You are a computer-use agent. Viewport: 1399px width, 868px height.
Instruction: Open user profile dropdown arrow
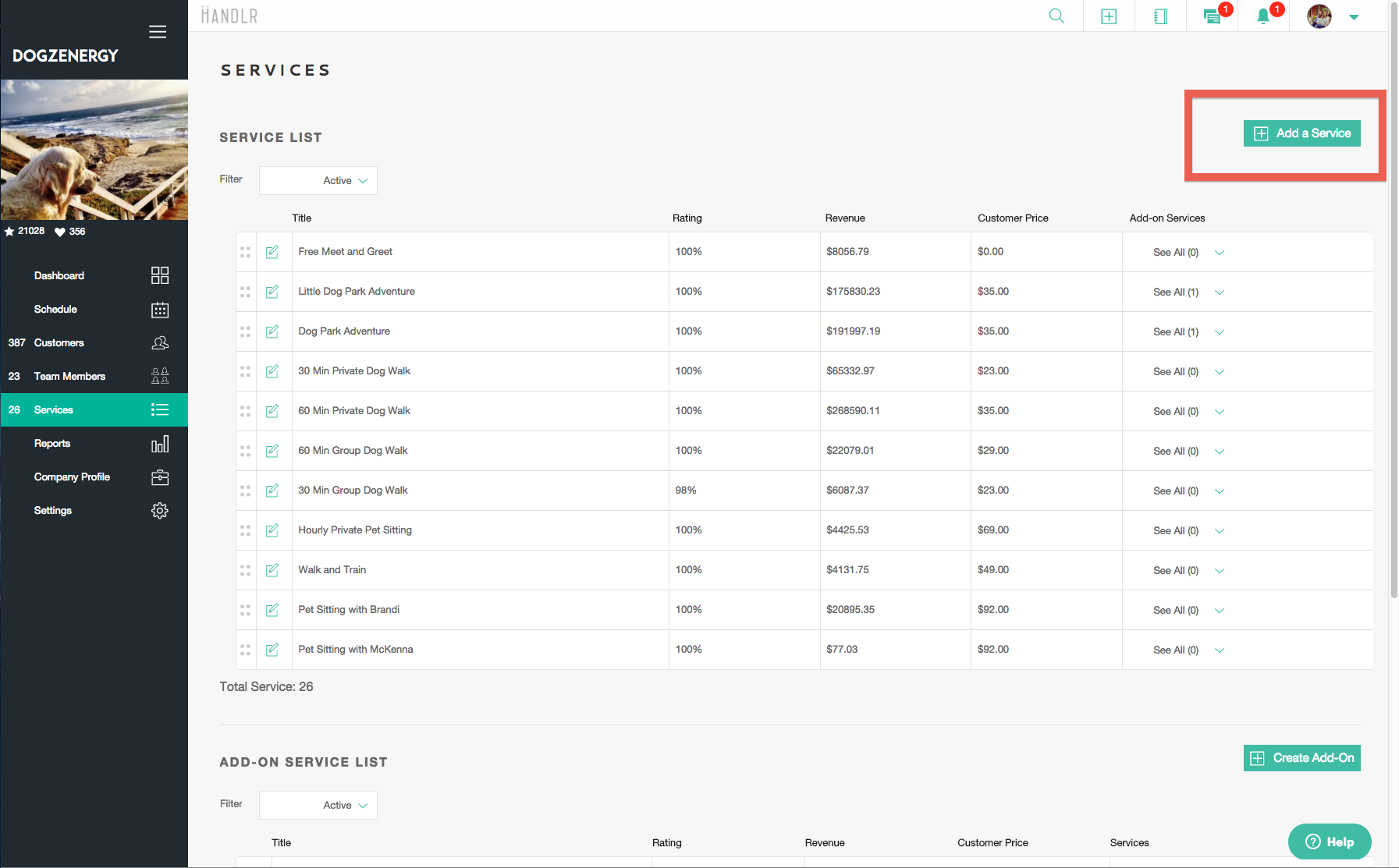(x=1354, y=17)
